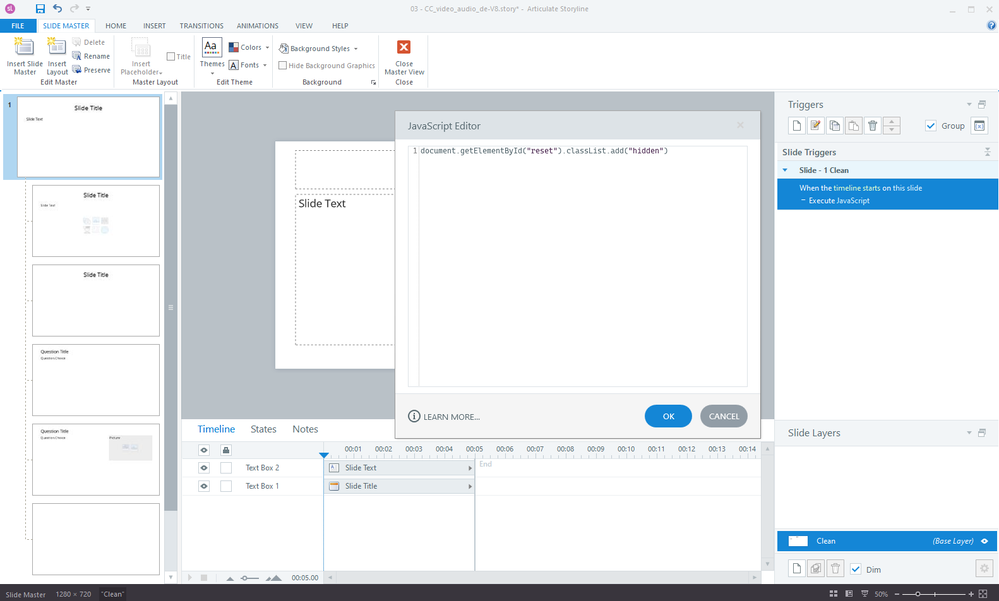Image resolution: width=999 pixels, height=601 pixels.
Task: Click the Insert Layout icon
Action: 57,48
